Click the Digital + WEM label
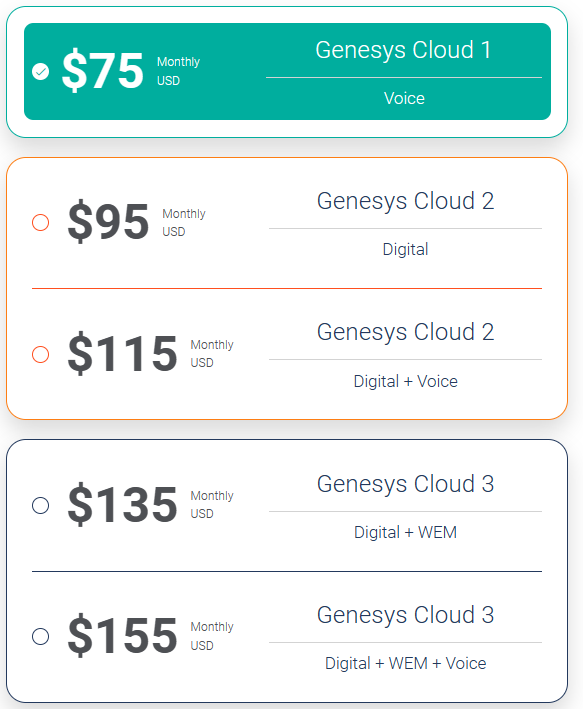Image resolution: width=583 pixels, height=709 pixels. pos(405,532)
